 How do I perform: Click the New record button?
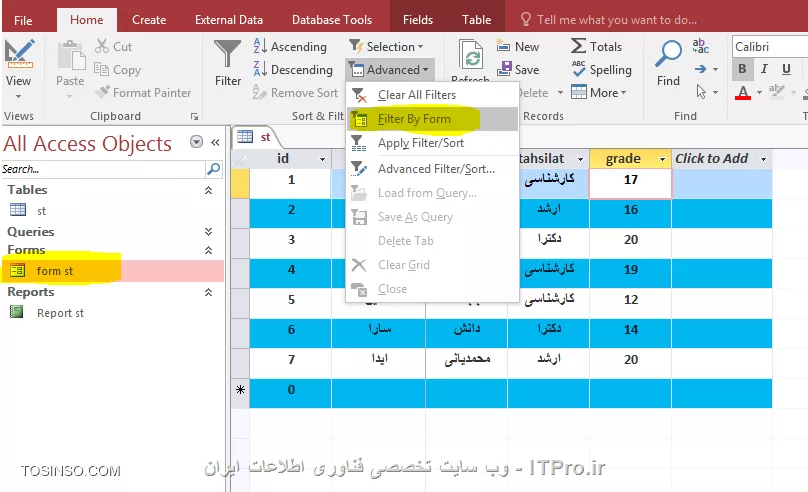coord(518,46)
